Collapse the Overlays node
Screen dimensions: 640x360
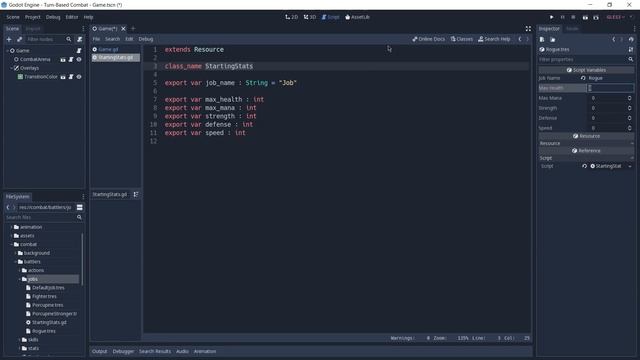tap(11, 68)
